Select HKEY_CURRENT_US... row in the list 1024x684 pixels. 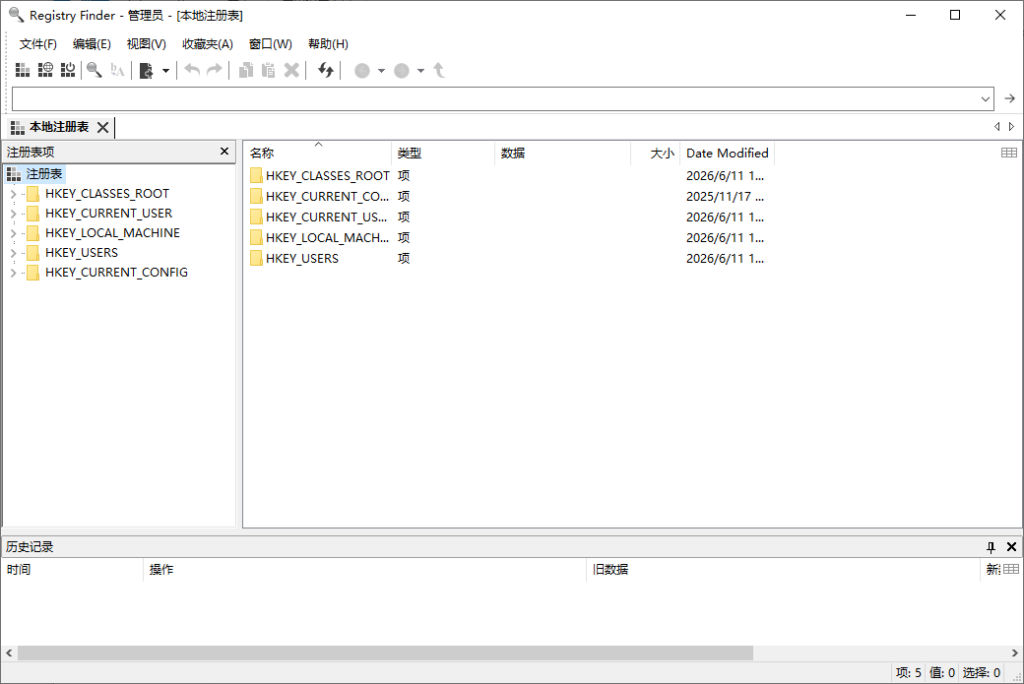507,217
